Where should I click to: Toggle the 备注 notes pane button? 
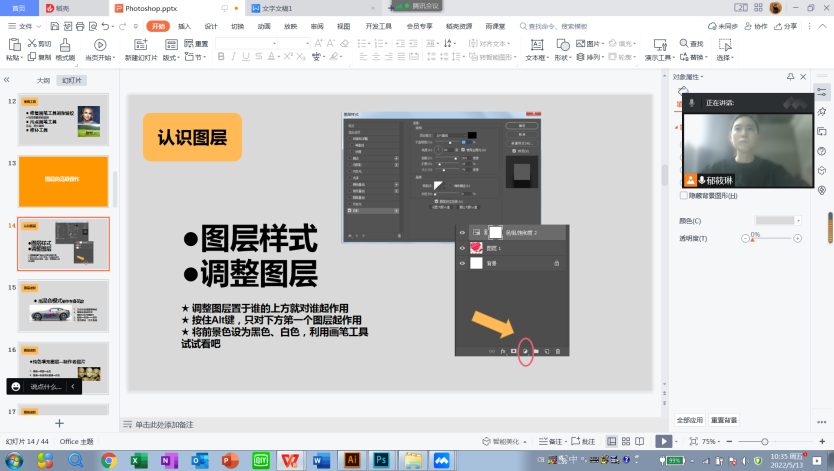(551, 441)
